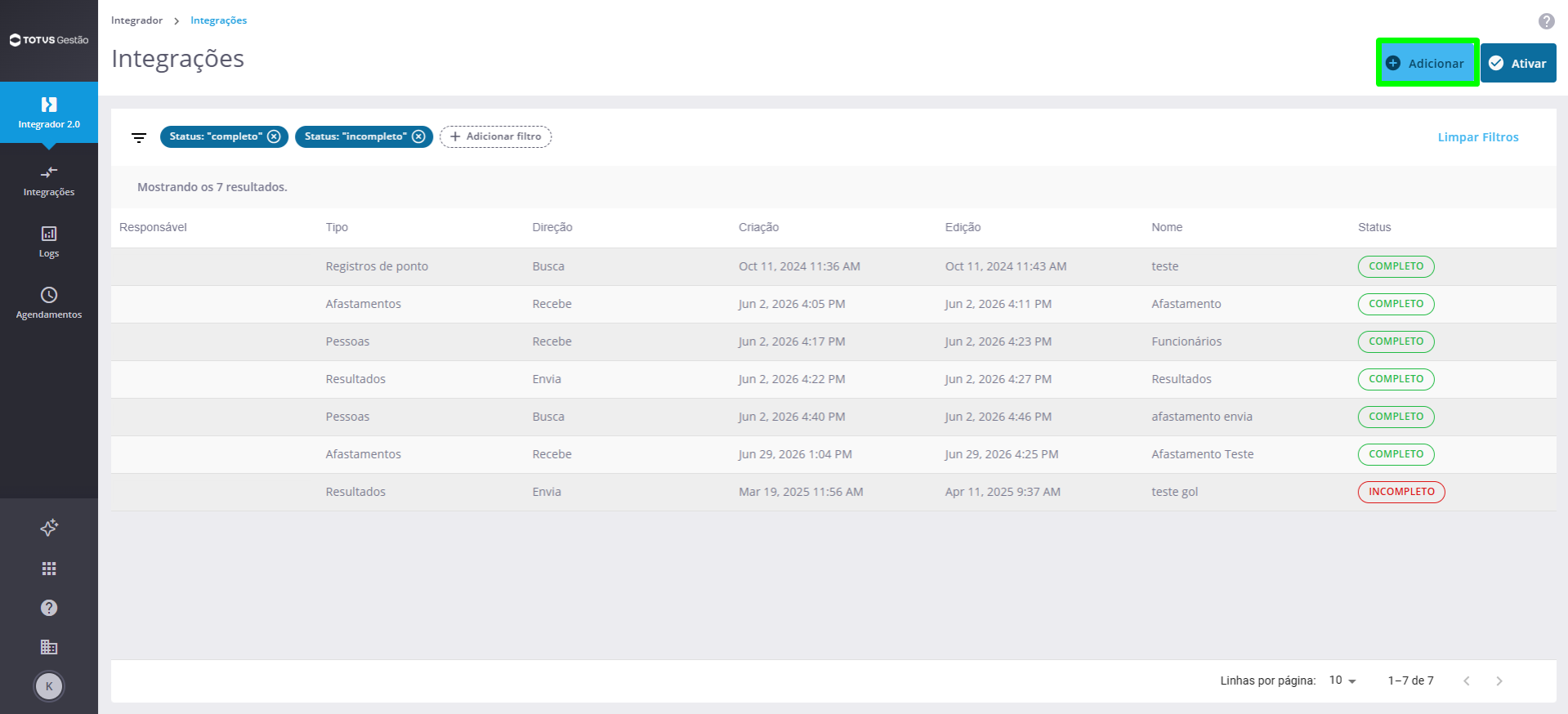Select the row named Afastamento Teste
The height and width of the screenshot is (714, 1568).
[833, 454]
